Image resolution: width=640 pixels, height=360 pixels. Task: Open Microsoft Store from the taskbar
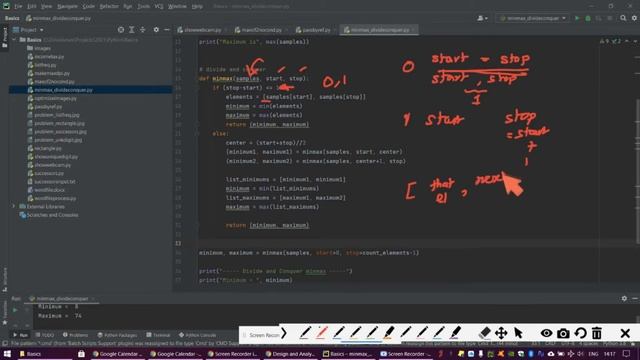(x=81, y=353)
